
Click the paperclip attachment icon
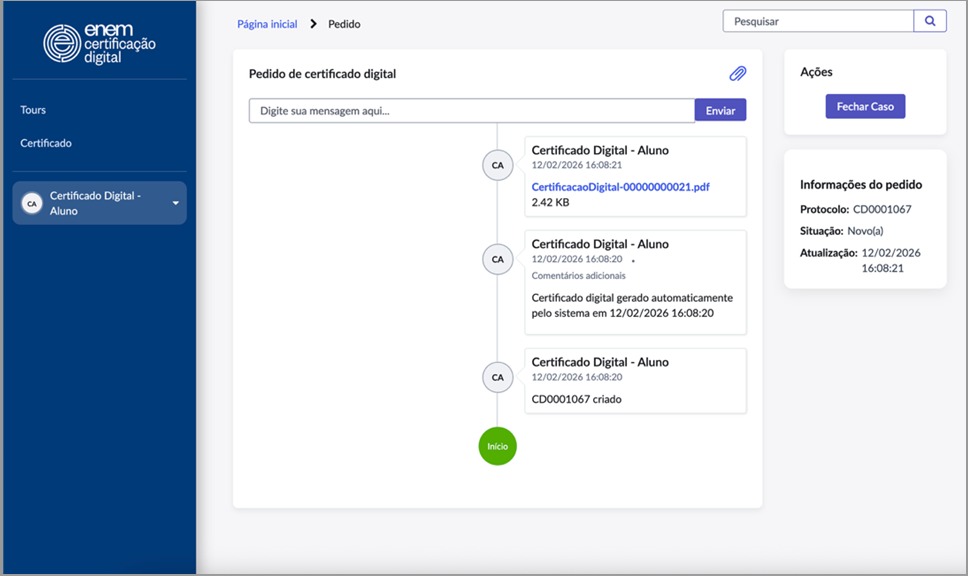(738, 74)
